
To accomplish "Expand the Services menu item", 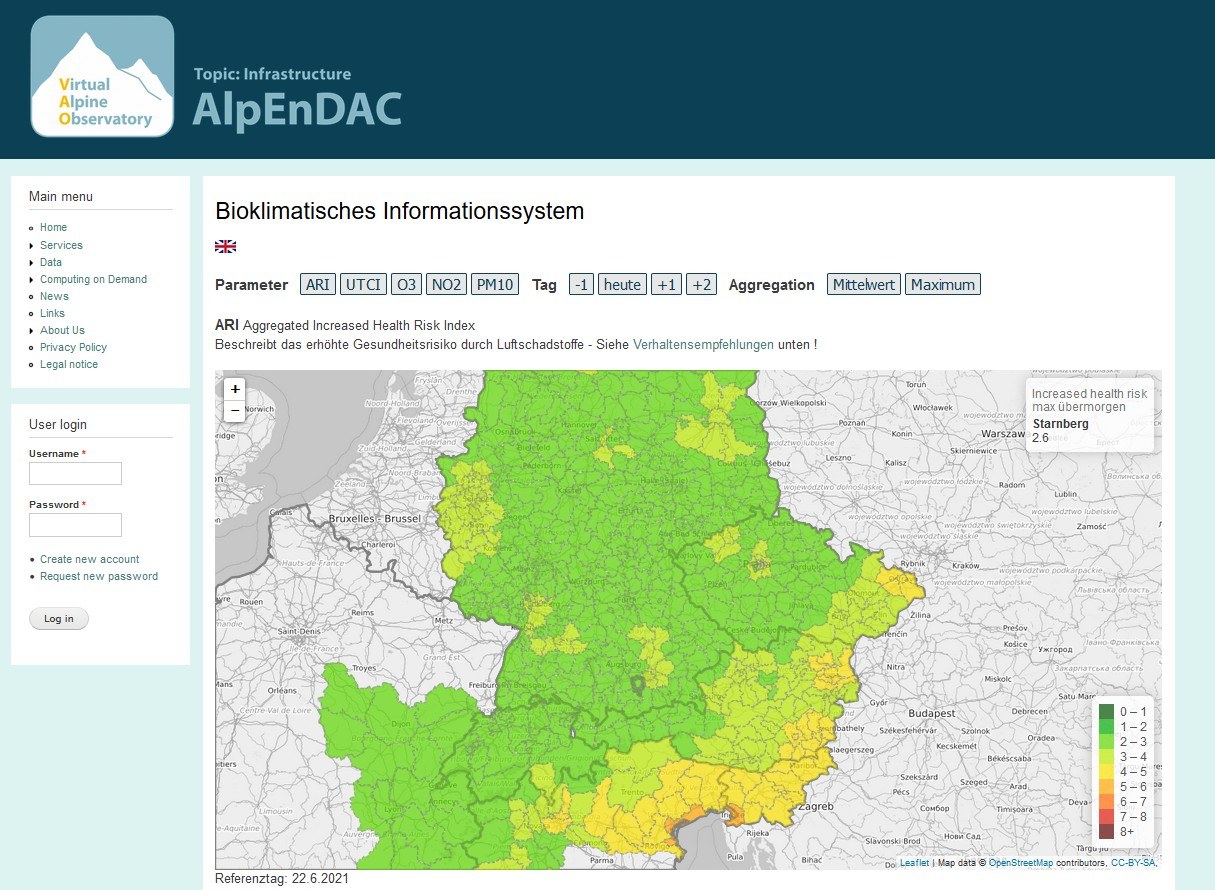I will (61, 245).
